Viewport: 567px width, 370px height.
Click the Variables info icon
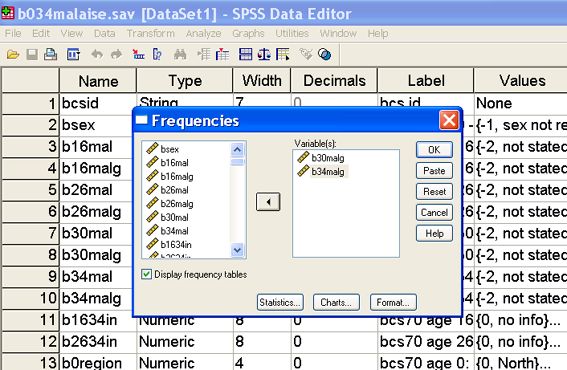(x=157, y=55)
